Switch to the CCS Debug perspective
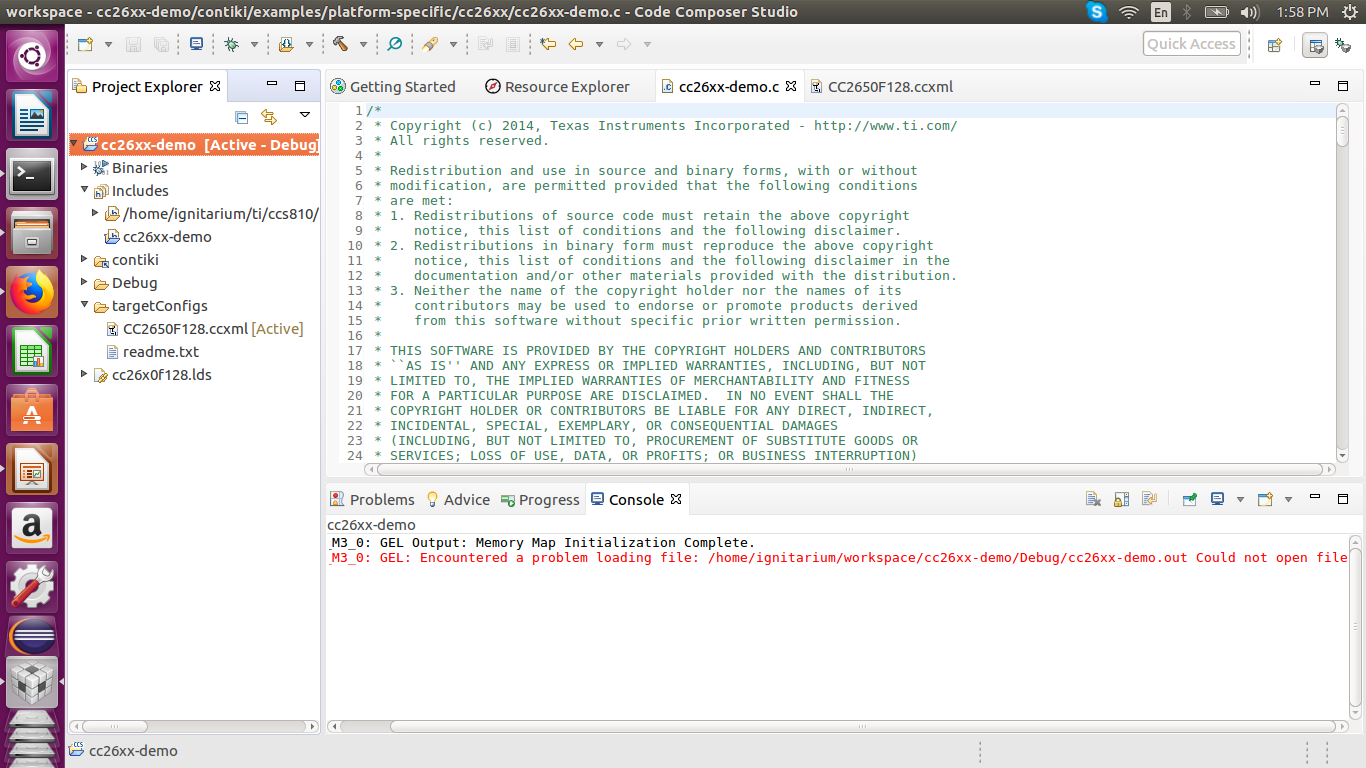This screenshot has width=1366, height=768. [1343, 44]
